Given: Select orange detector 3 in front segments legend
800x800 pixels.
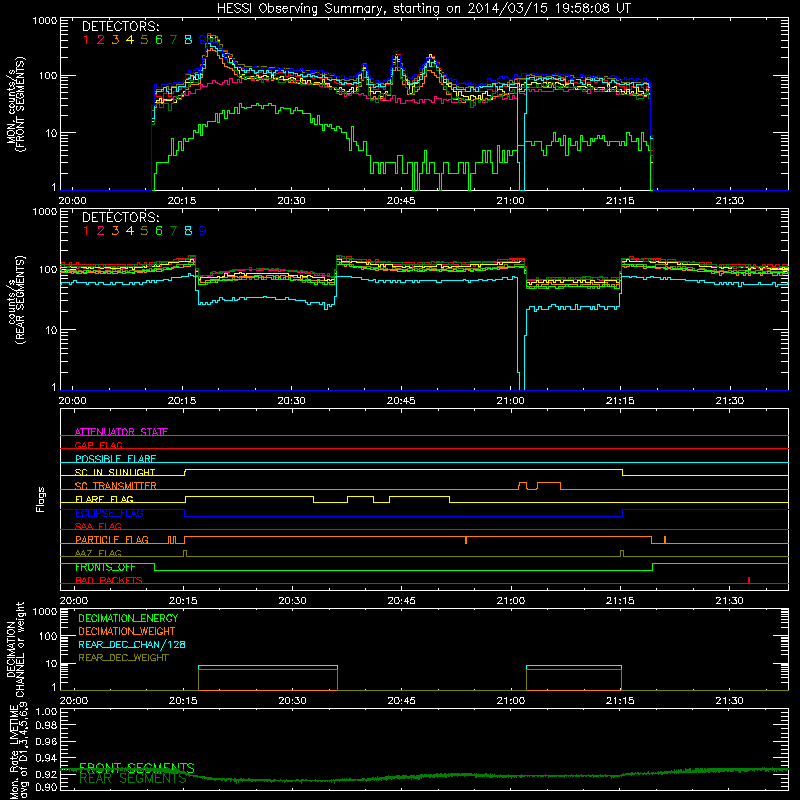Looking at the screenshot, I should click(x=115, y=40).
